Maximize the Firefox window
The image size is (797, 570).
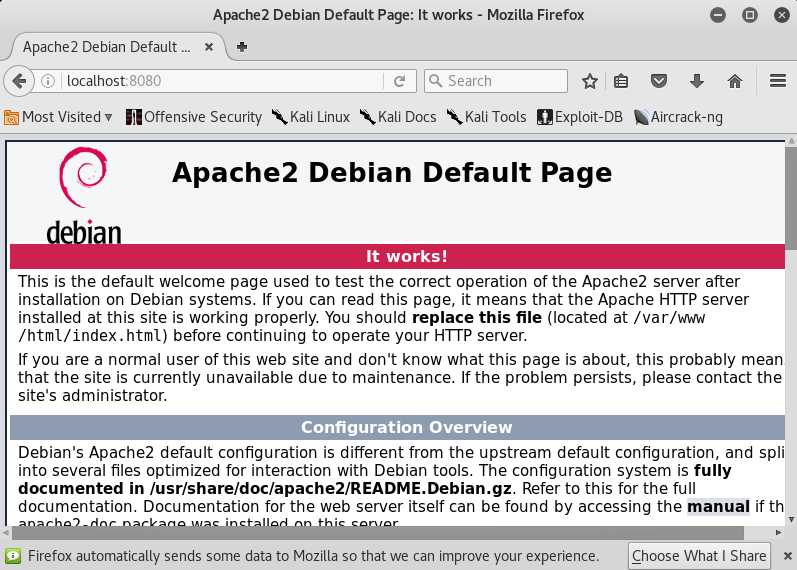point(750,15)
